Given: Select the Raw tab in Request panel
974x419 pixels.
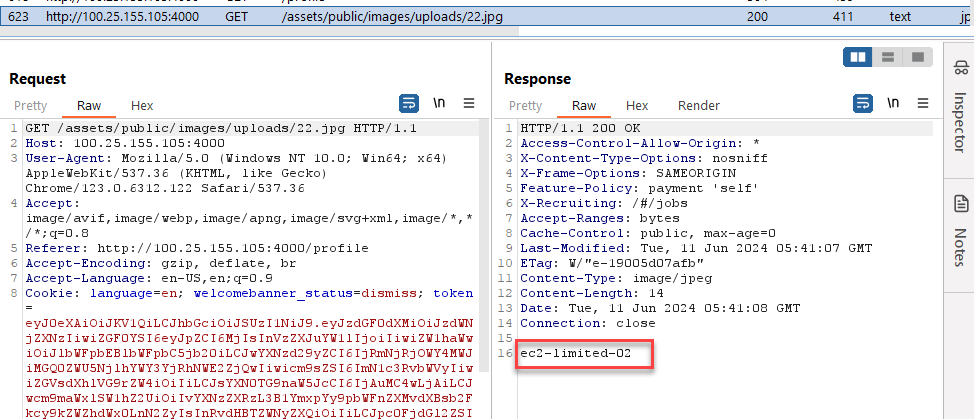Looking at the screenshot, I should (89, 105).
